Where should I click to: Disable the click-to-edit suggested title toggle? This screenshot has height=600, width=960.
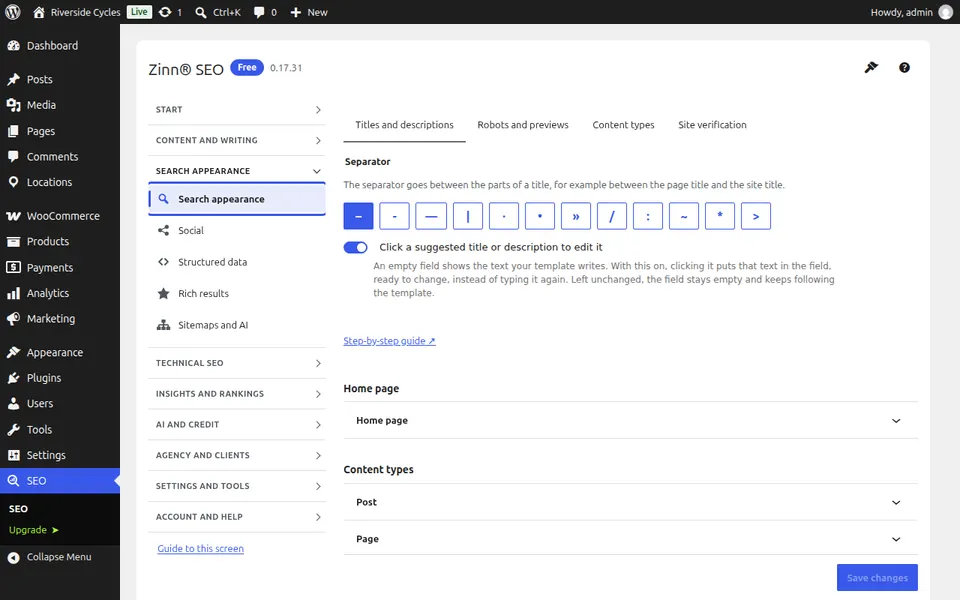point(356,247)
